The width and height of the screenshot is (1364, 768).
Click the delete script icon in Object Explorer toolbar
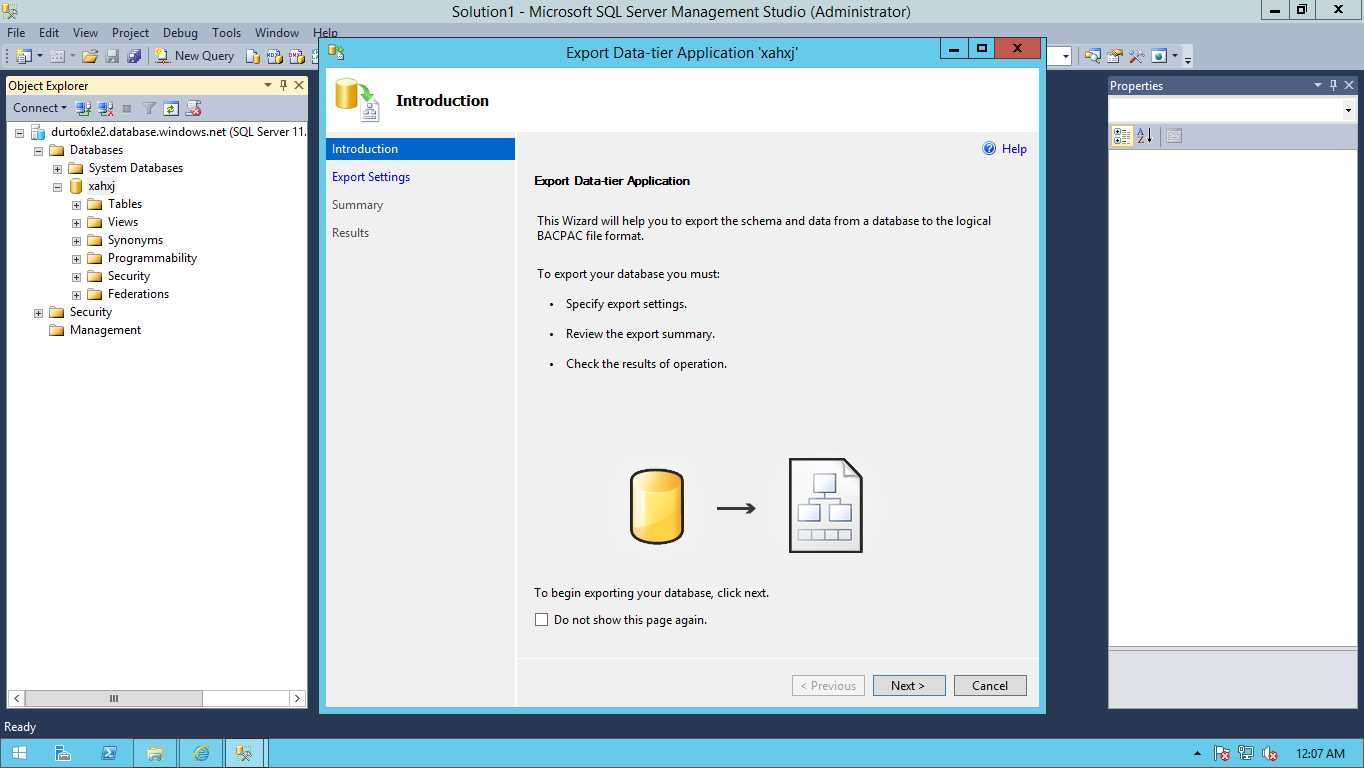193,108
